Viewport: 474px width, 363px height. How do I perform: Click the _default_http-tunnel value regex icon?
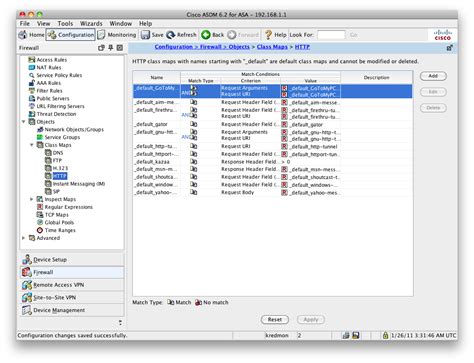[284, 146]
